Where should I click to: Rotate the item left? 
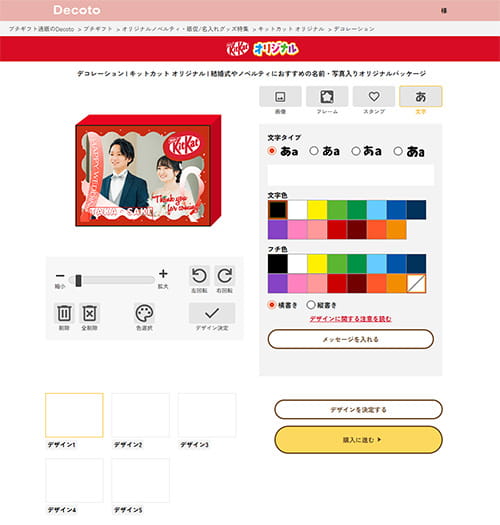coord(199,276)
